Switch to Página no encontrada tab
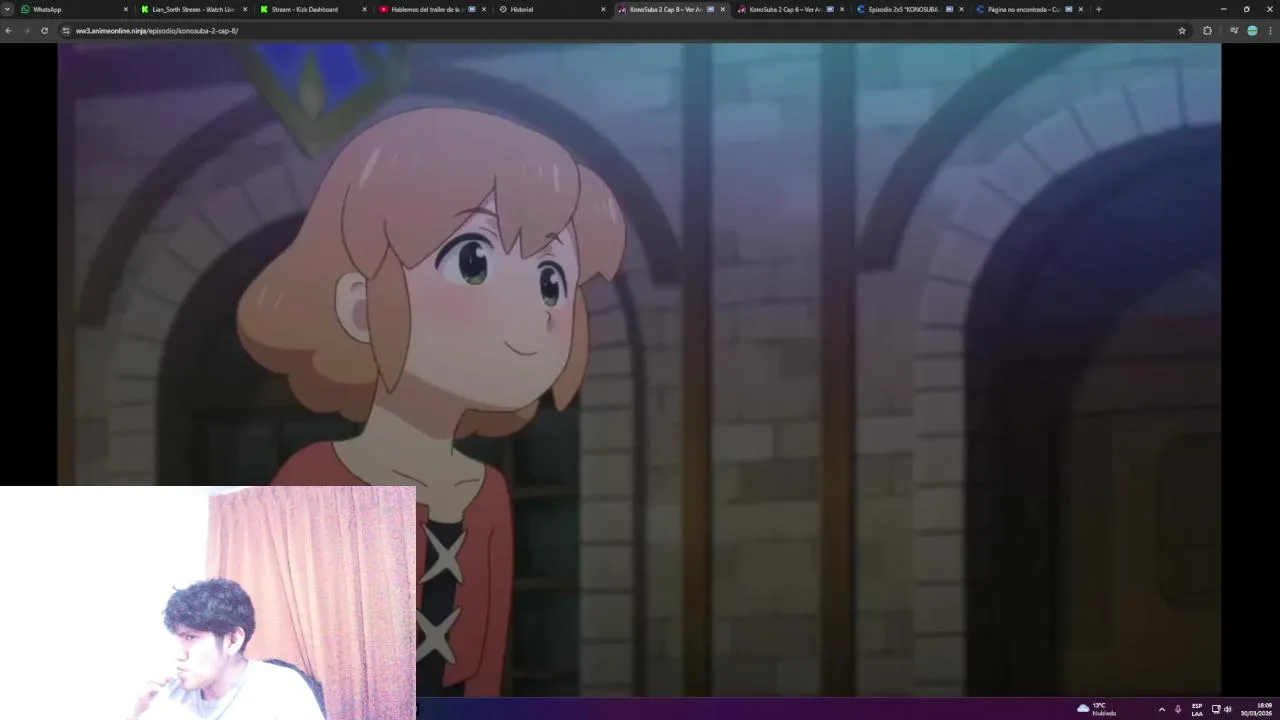Screen dimensions: 1280x720 click(1030, 9)
